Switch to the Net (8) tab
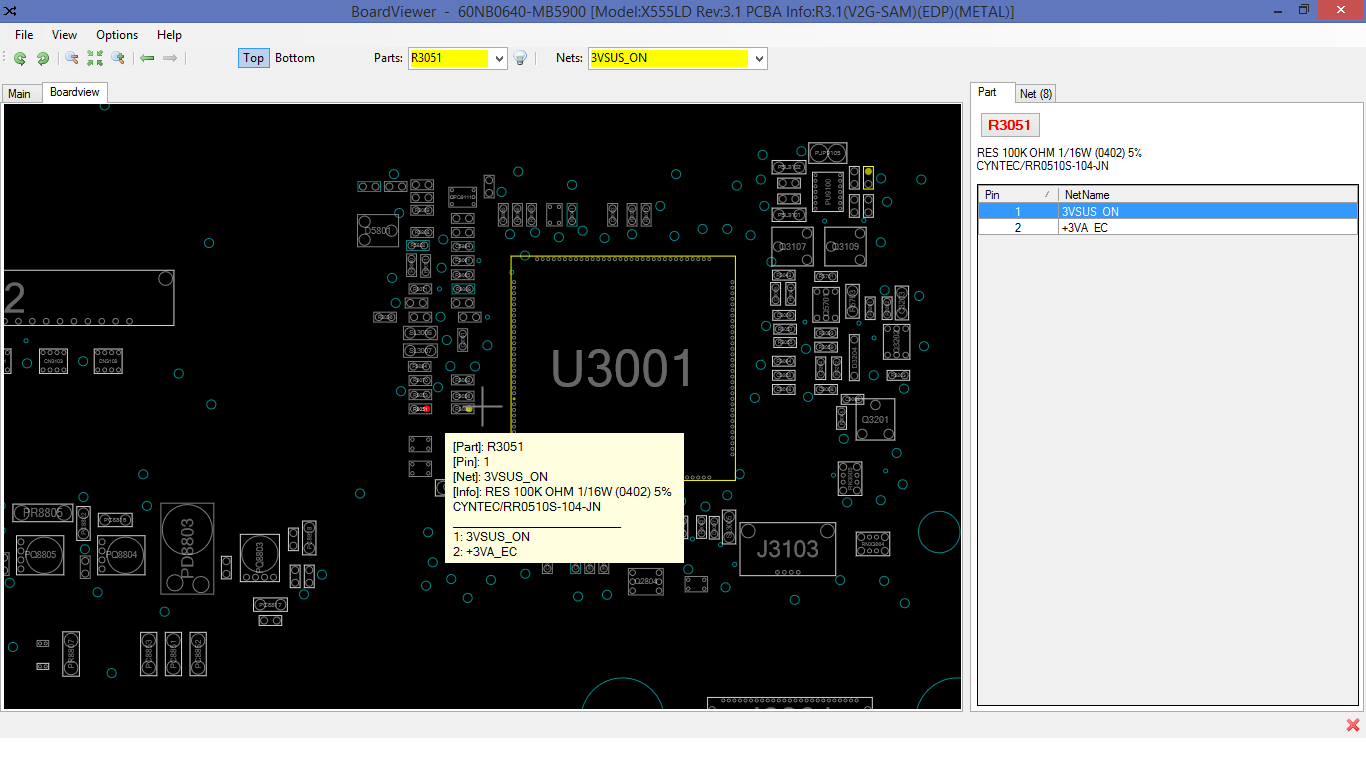The width and height of the screenshot is (1366, 768). (1035, 93)
